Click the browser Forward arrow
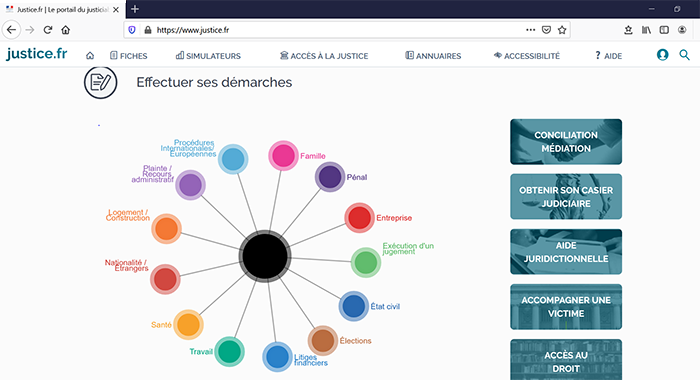This screenshot has height=380, width=700. coord(30,30)
